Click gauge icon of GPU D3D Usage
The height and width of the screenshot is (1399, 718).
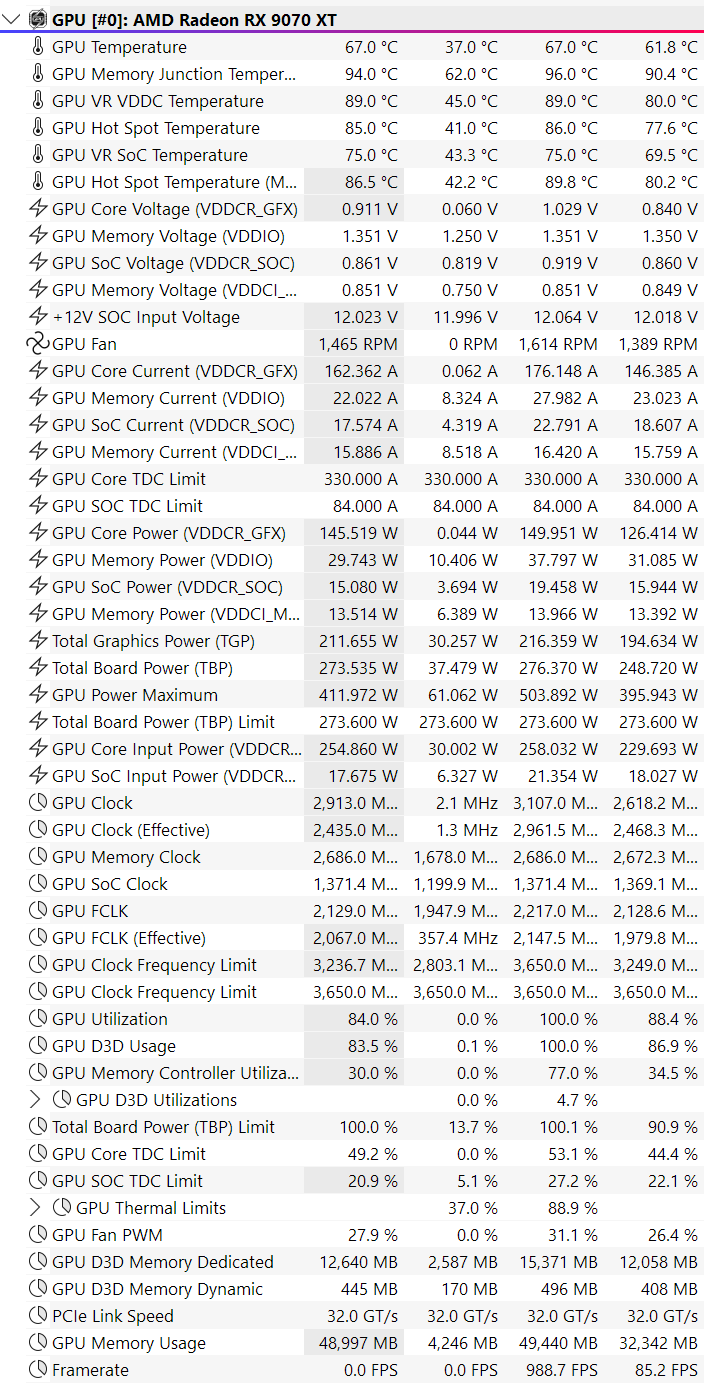click(x=38, y=1046)
